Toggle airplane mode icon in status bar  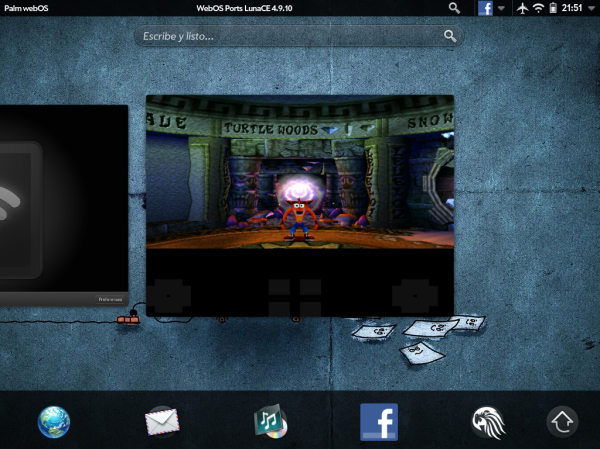tap(523, 8)
